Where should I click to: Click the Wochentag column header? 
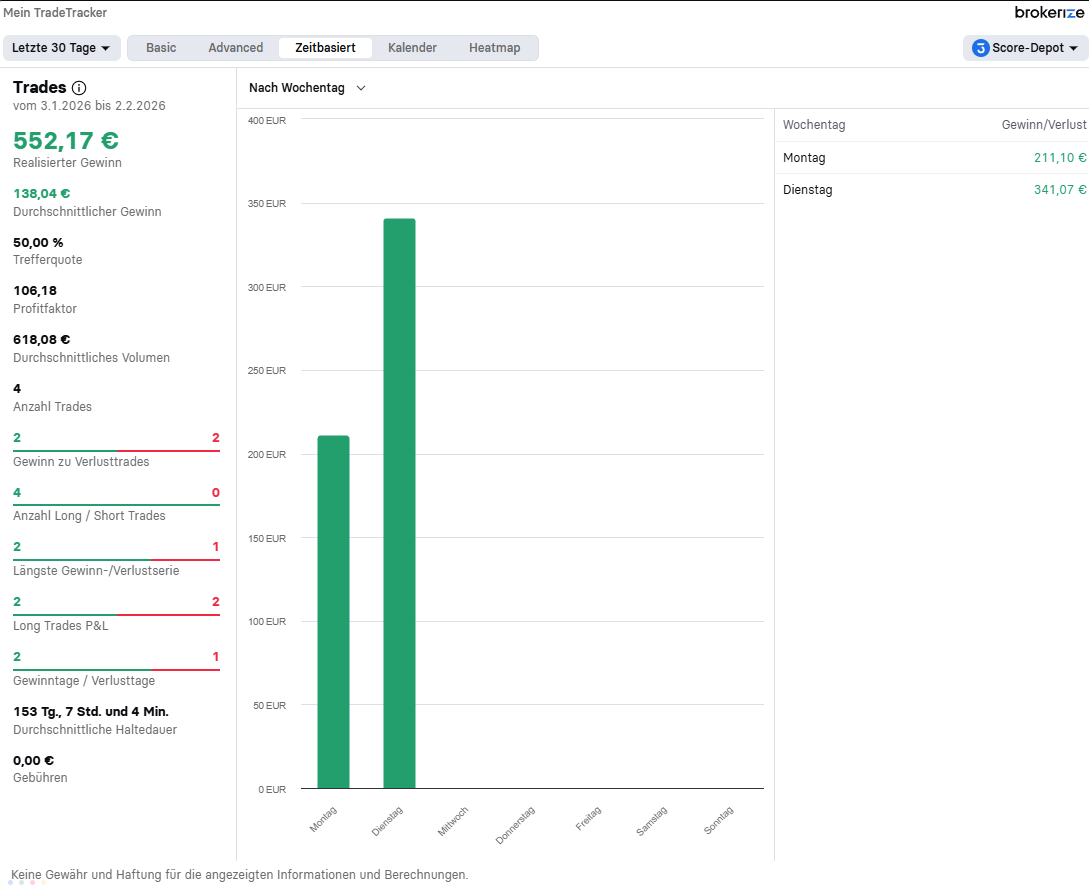coord(814,125)
